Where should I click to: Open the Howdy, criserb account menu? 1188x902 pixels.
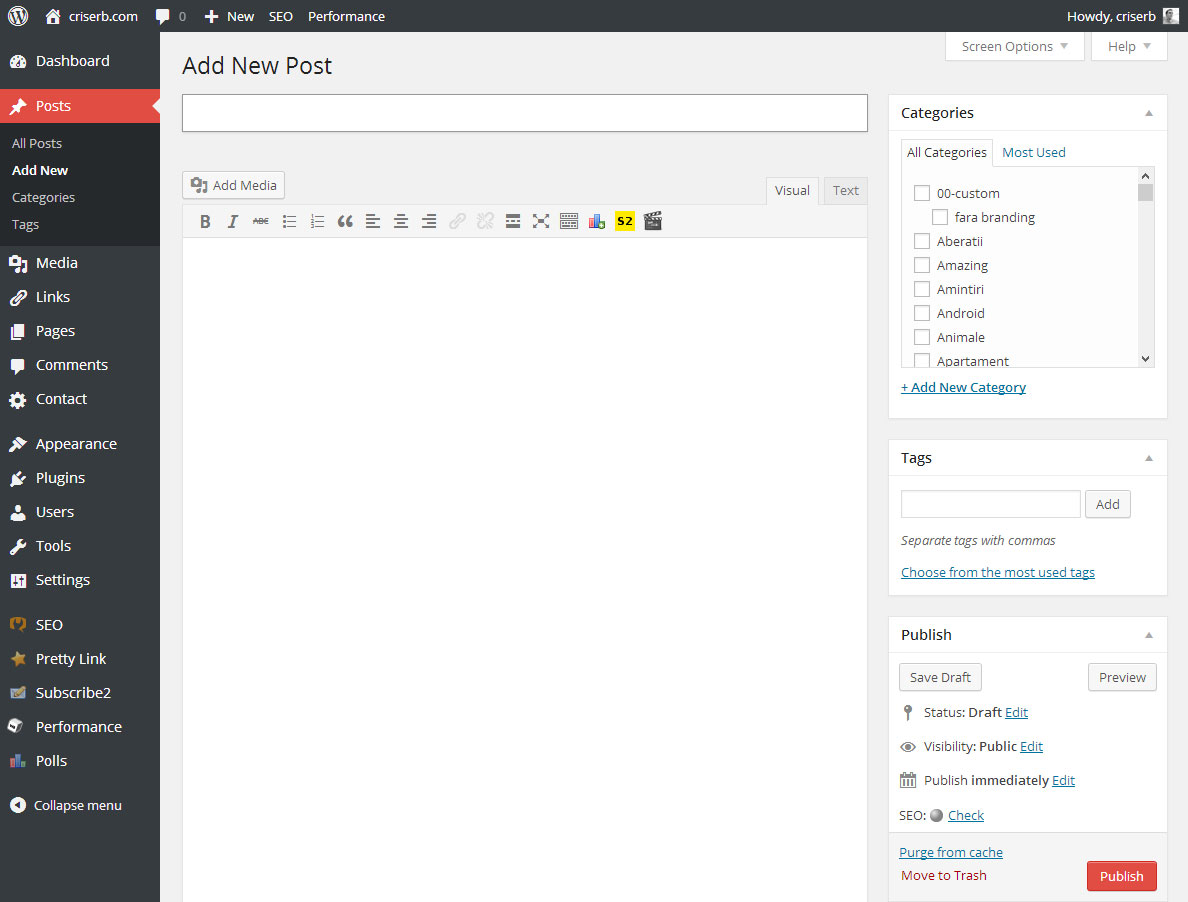(x=1123, y=16)
